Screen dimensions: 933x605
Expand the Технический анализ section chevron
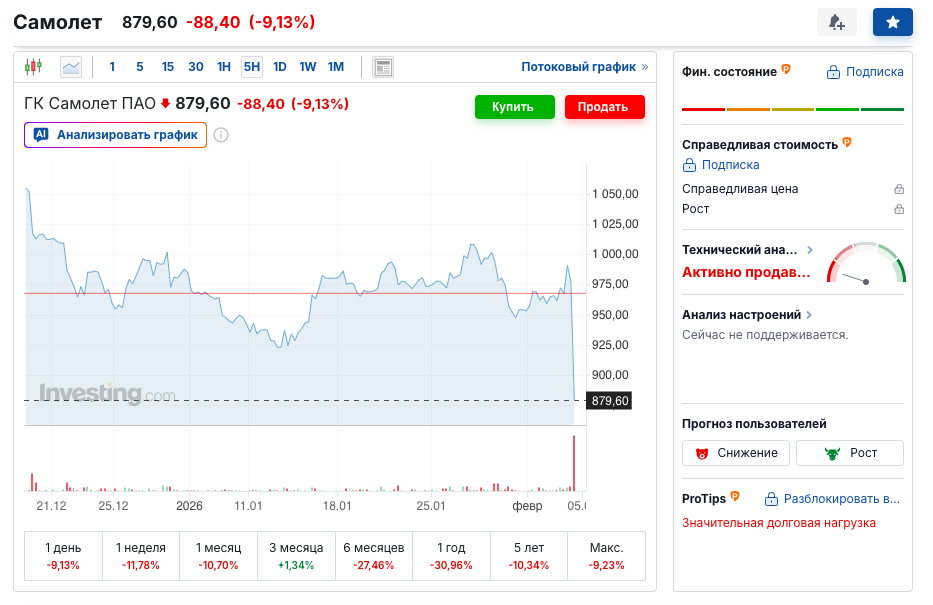(x=810, y=250)
